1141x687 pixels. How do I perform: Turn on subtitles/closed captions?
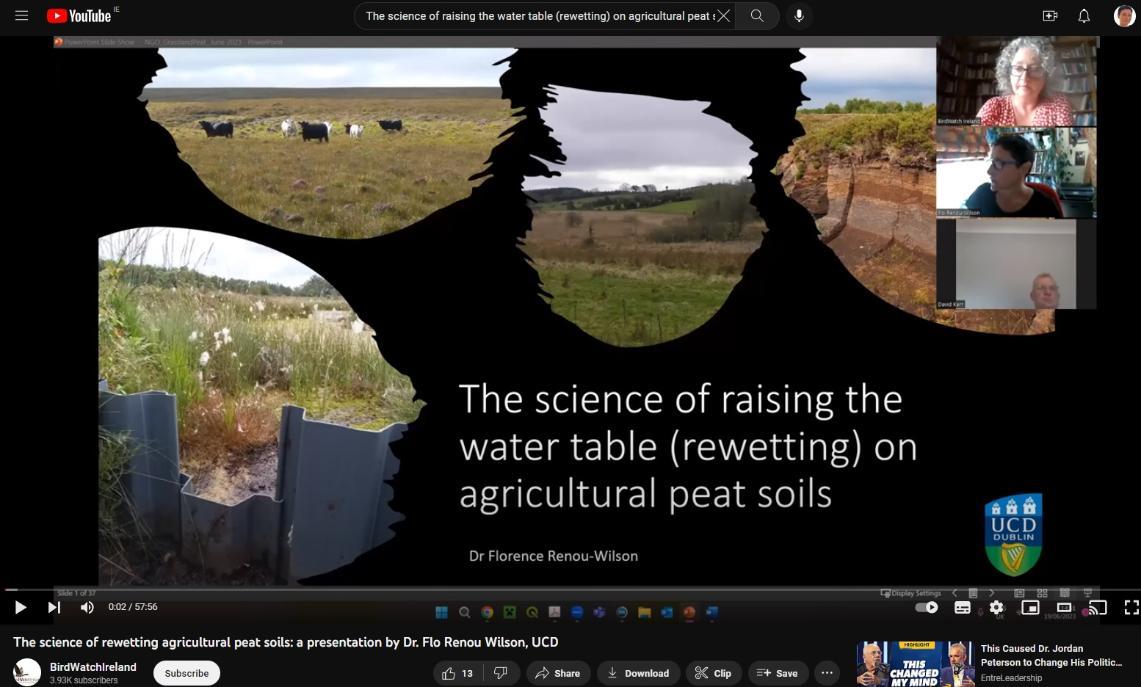[x=962, y=607]
